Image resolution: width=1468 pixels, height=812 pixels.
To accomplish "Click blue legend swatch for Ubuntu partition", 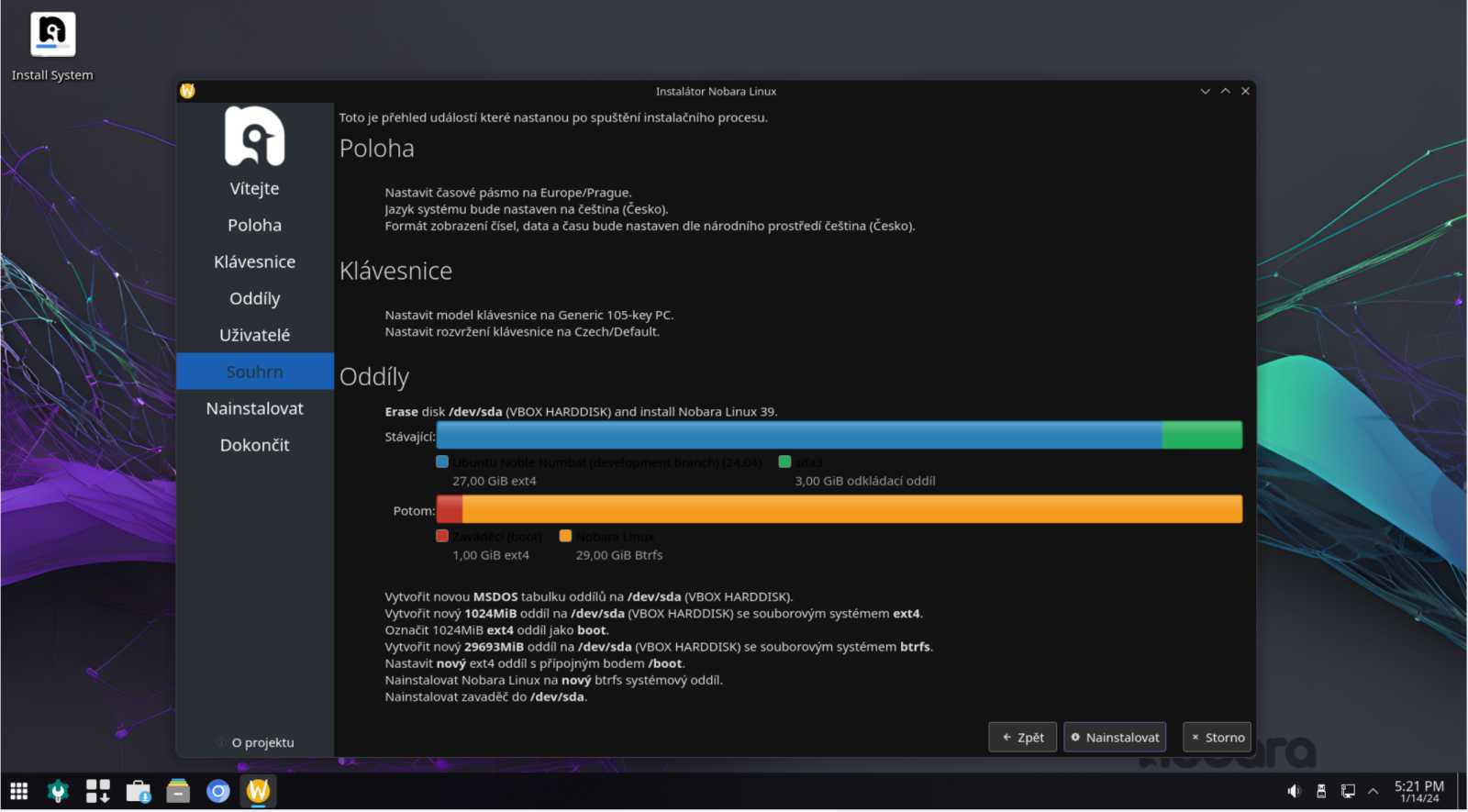I will coord(442,462).
